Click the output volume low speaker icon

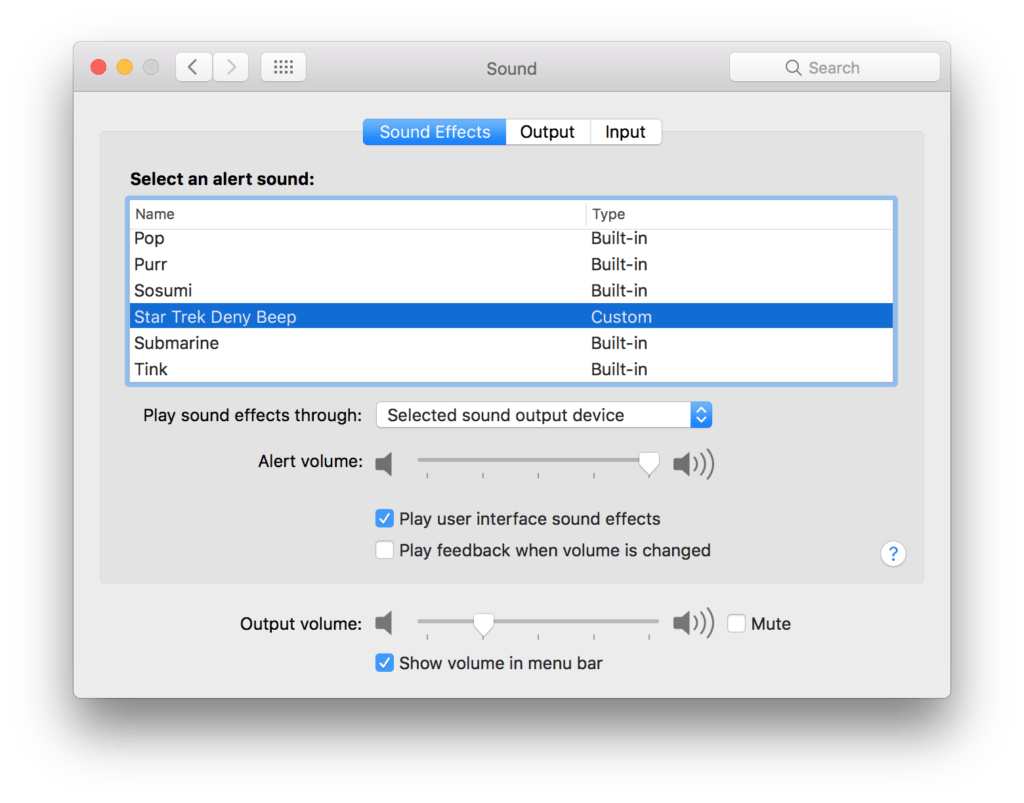click(x=385, y=623)
